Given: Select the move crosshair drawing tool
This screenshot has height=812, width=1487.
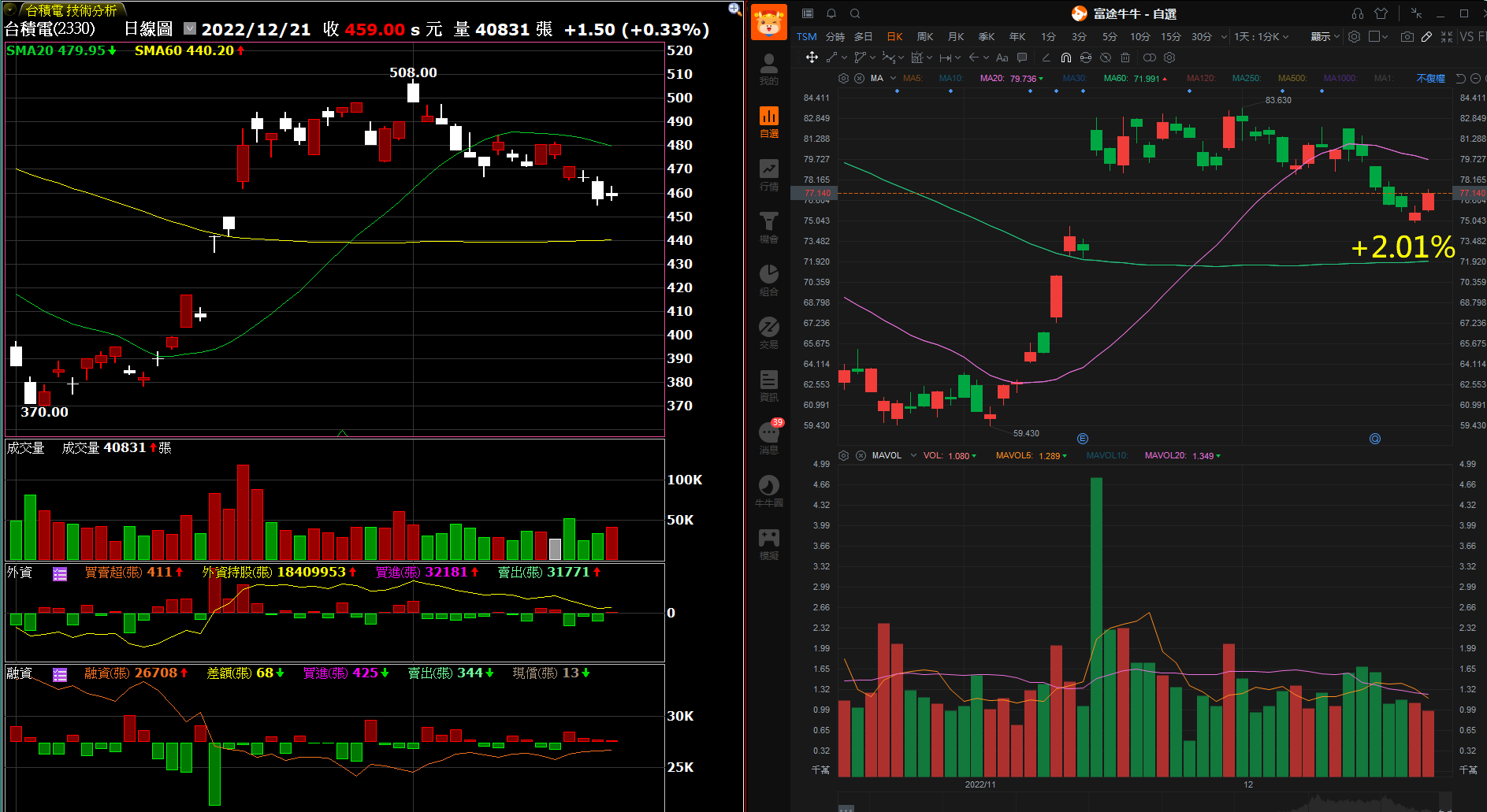Looking at the screenshot, I should [x=812, y=57].
